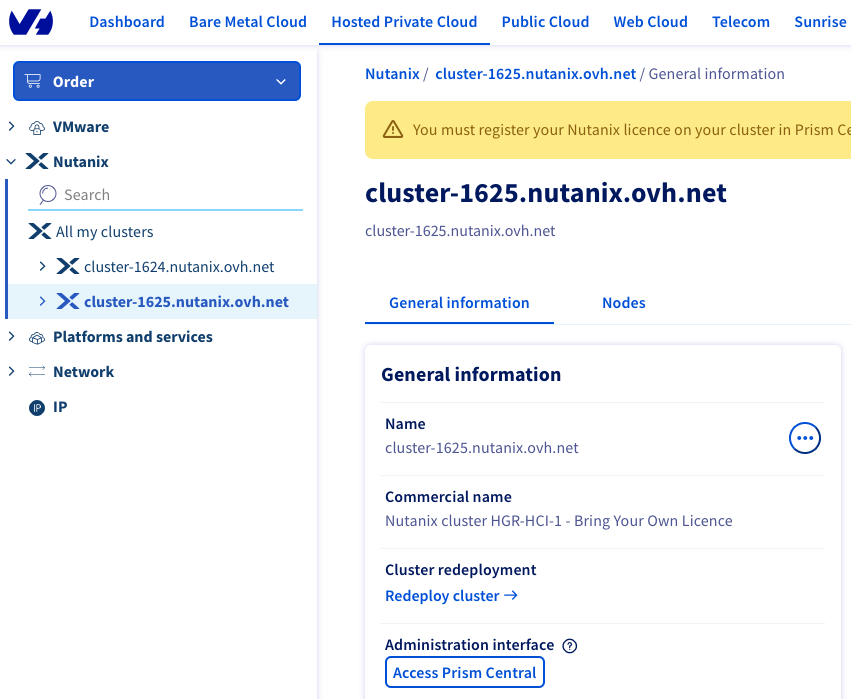
Task: Click the cluster-1625 subtitle under the page heading
Action: coord(460,231)
